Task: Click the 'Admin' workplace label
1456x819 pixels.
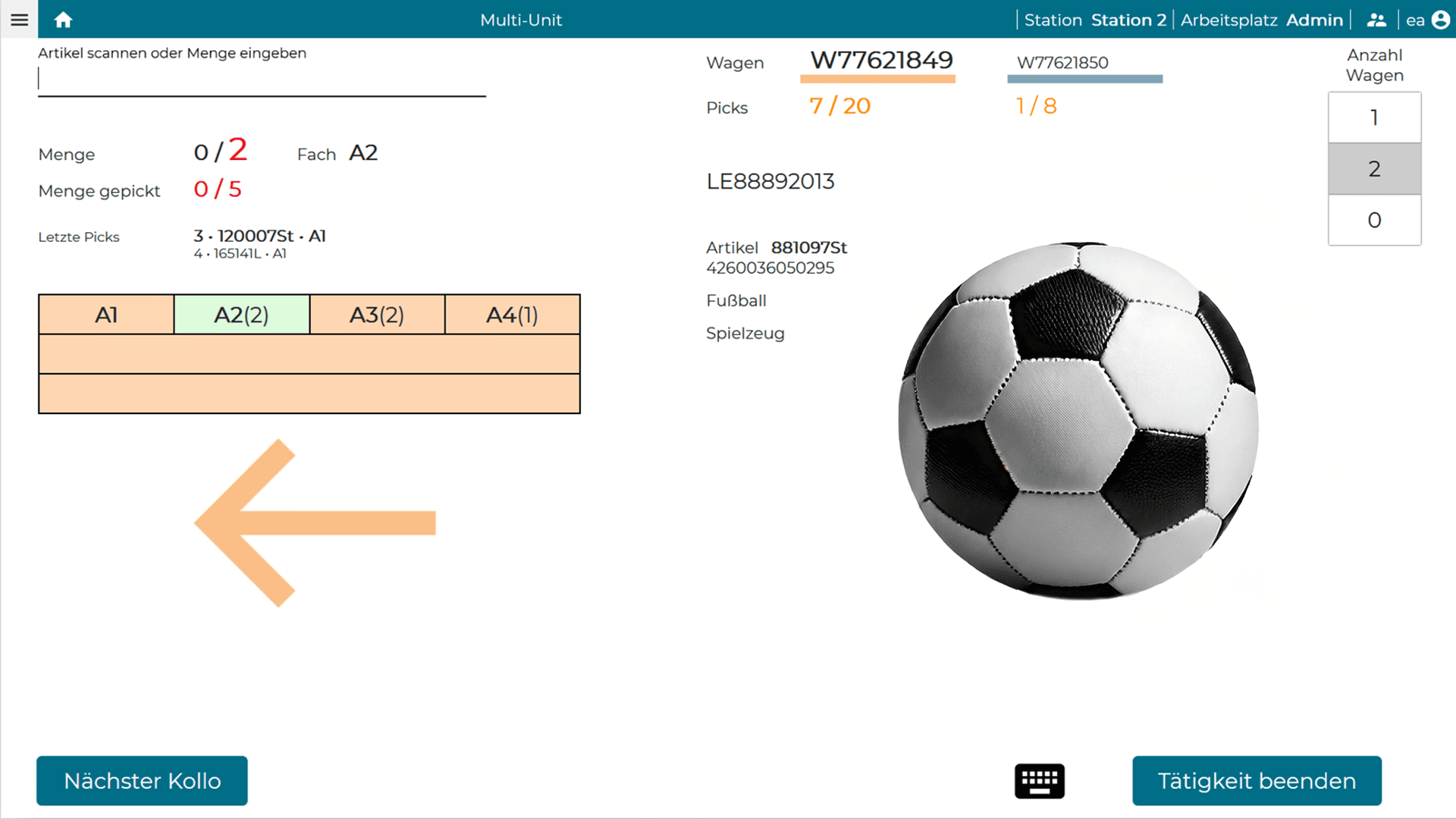Action: (x=1314, y=20)
